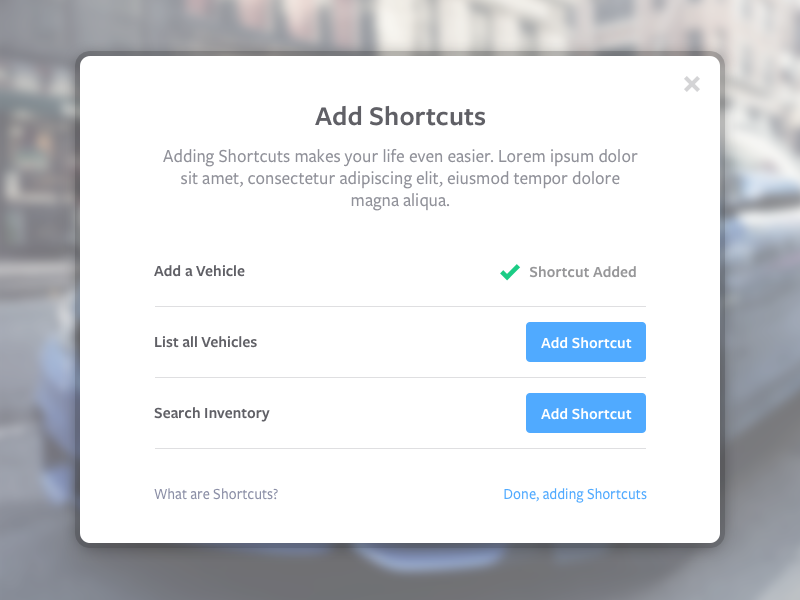Select the "Add a Vehicle" row label
The image size is (800, 600).
[x=199, y=271]
